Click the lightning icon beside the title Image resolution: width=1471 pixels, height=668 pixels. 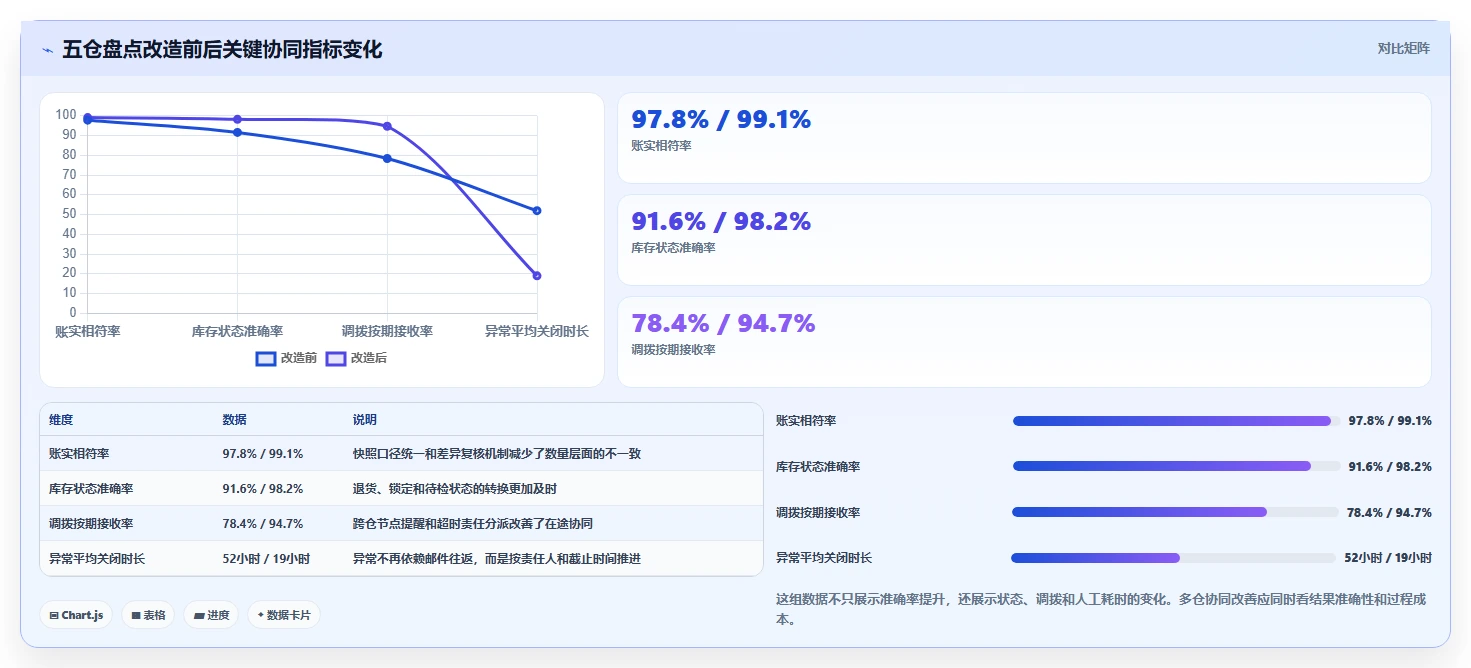point(47,50)
